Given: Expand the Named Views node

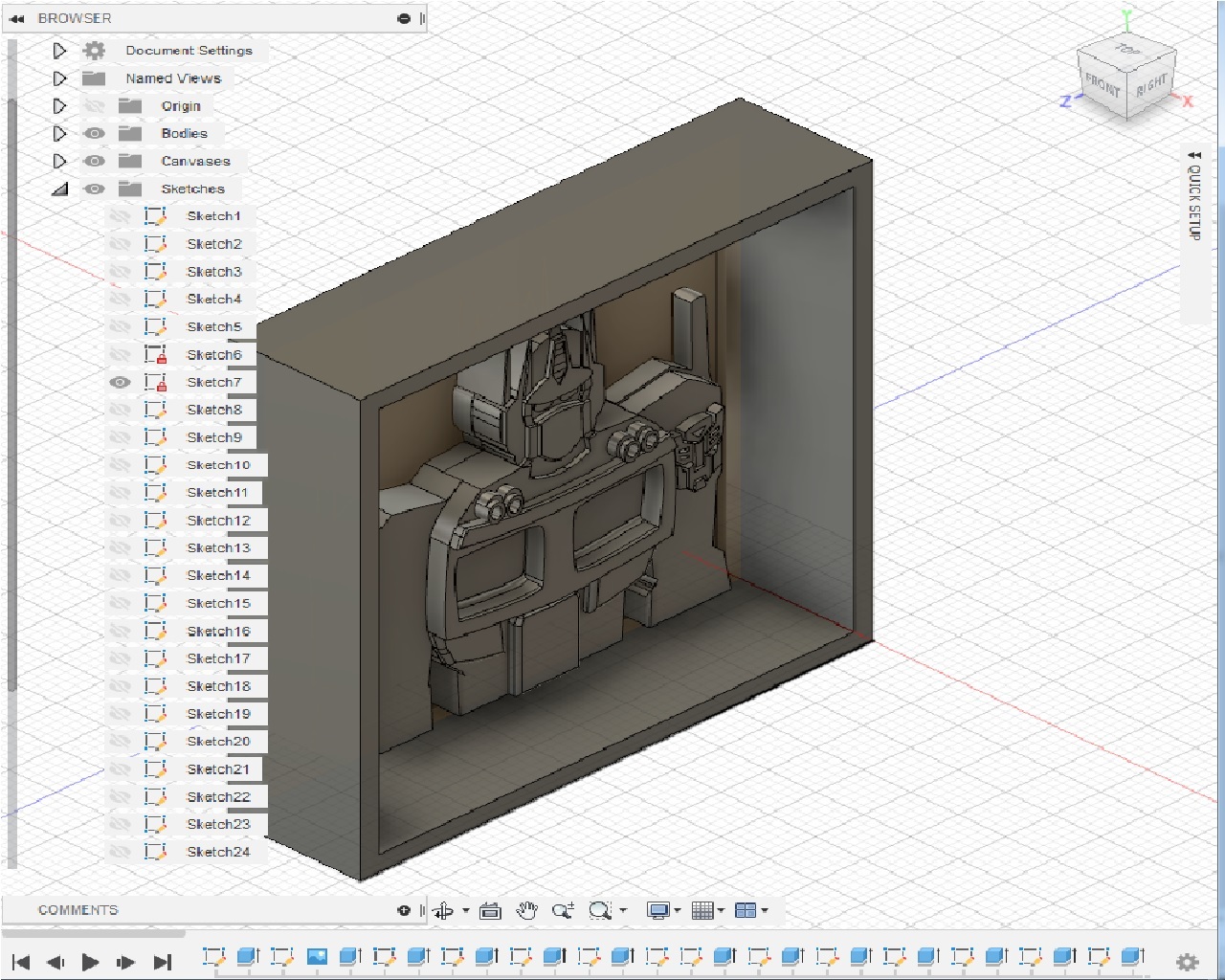Looking at the screenshot, I should click(x=59, y=78).
